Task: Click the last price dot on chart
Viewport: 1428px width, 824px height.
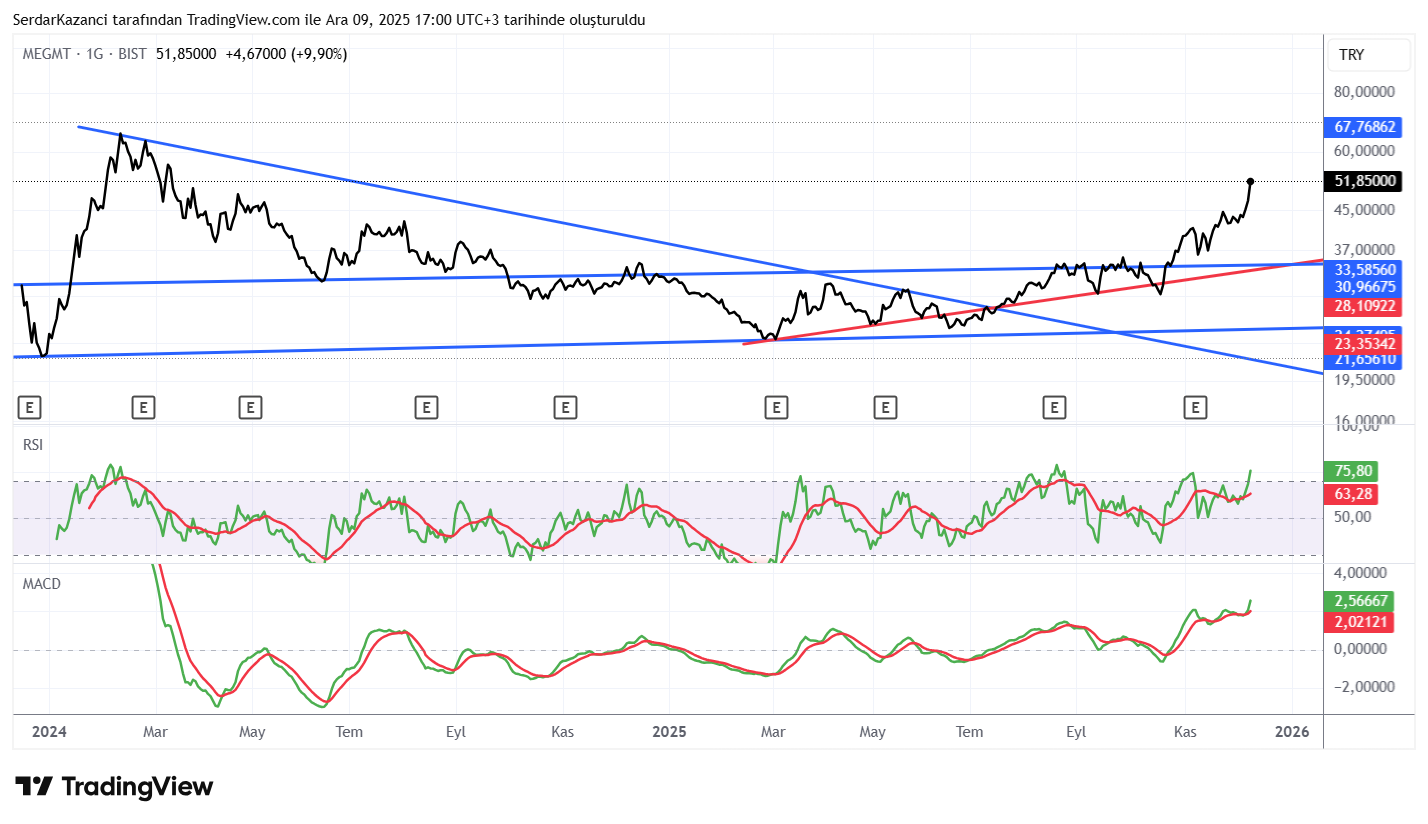Action: (1251, 181)
